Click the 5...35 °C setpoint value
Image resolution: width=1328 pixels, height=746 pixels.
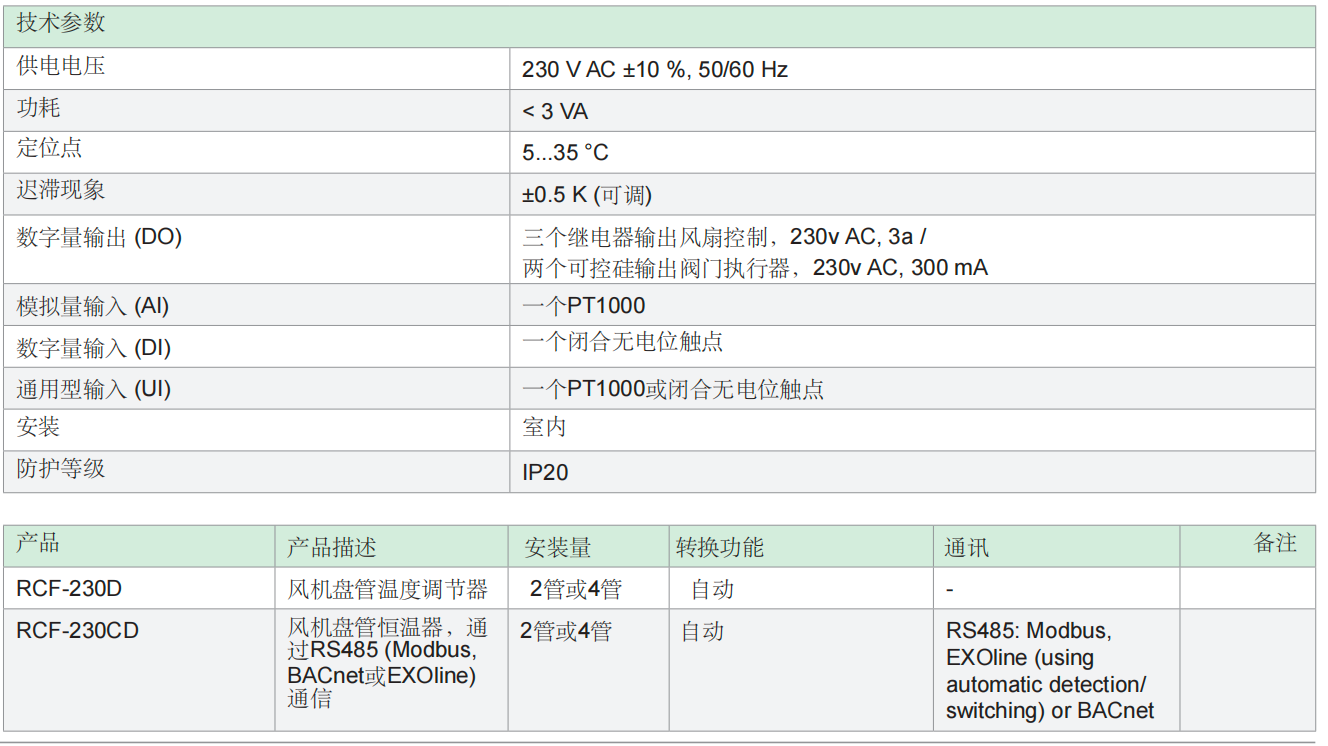pos(565,153)
